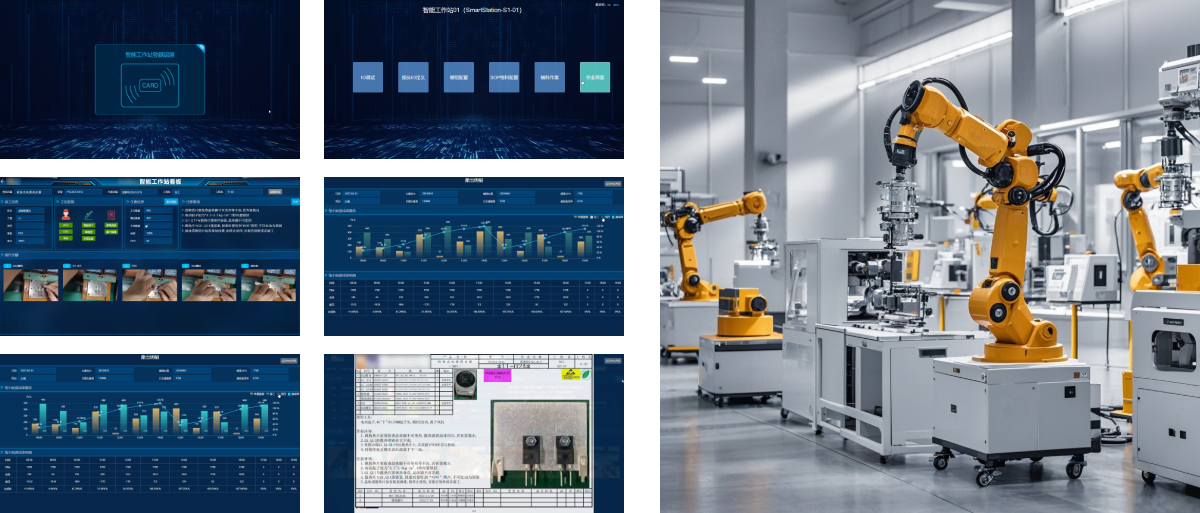Screen dimensions: 1200x513
Task: Click the pink label on SOP document
Action: 497,375
